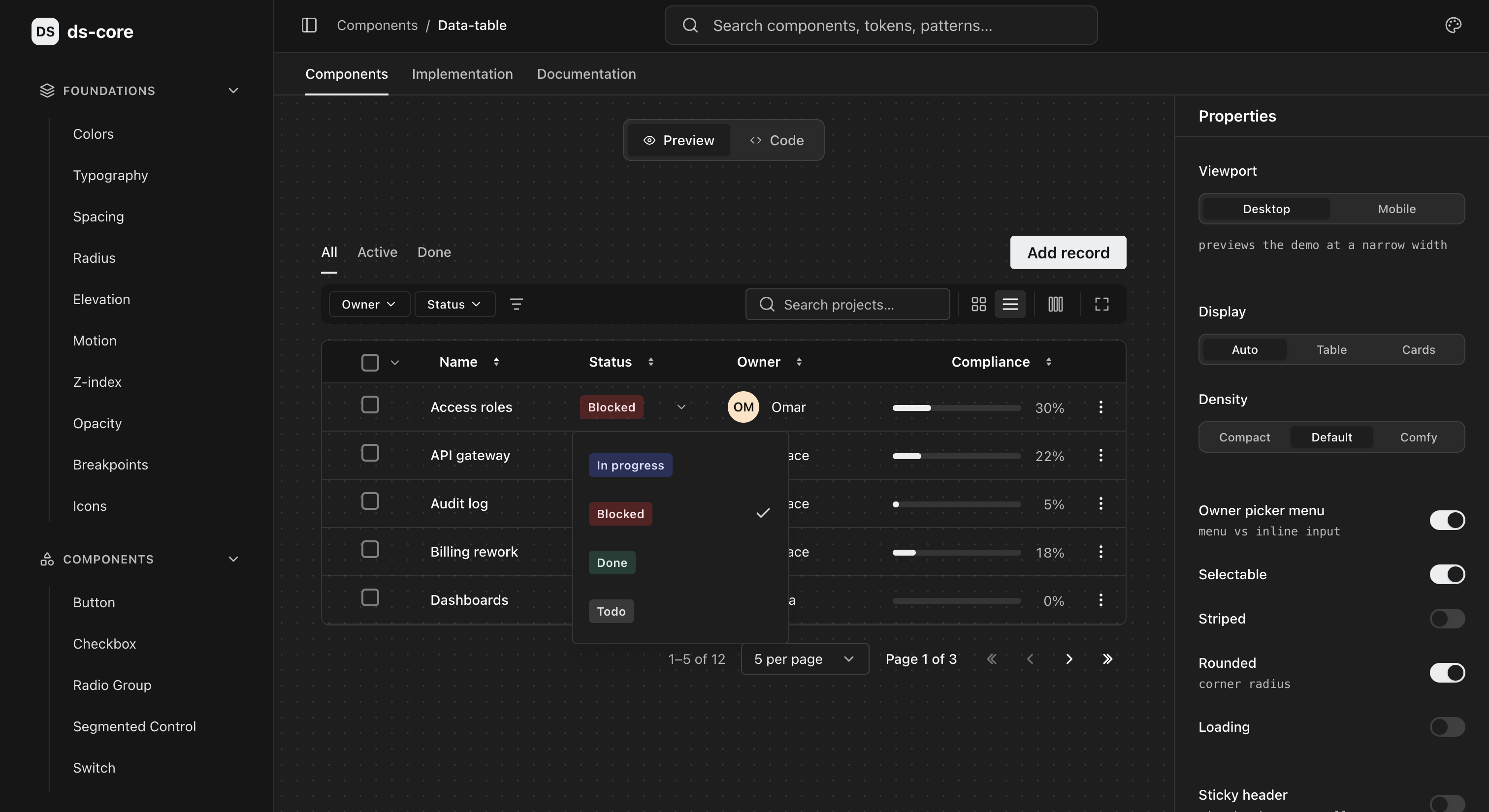
Task: Collapse the Foundations section
Action: (x=233, y=91)
